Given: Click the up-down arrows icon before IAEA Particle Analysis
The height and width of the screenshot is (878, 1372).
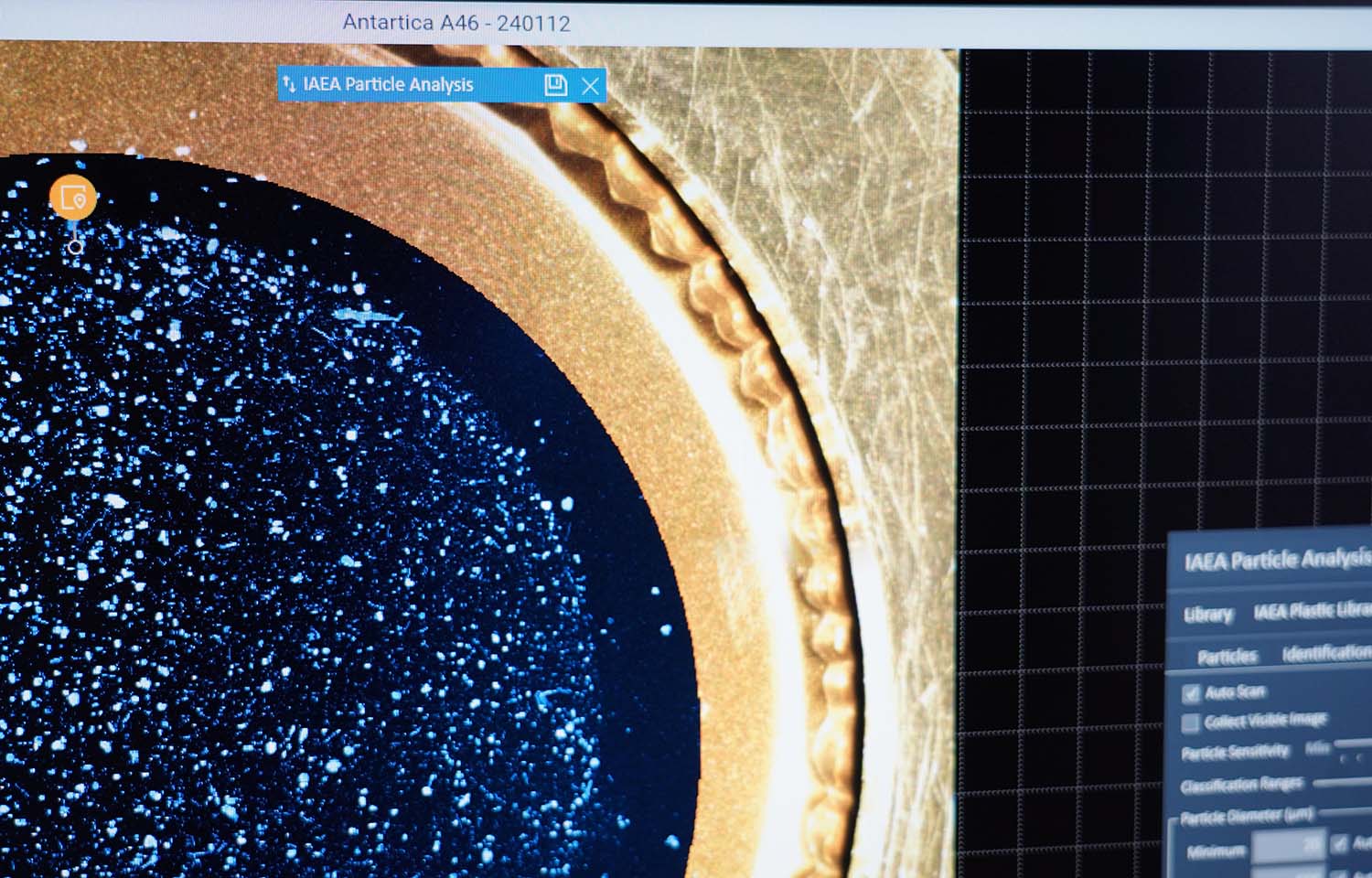Looking at the screenshot, I should pyautogui.click(x=289, y=84).
